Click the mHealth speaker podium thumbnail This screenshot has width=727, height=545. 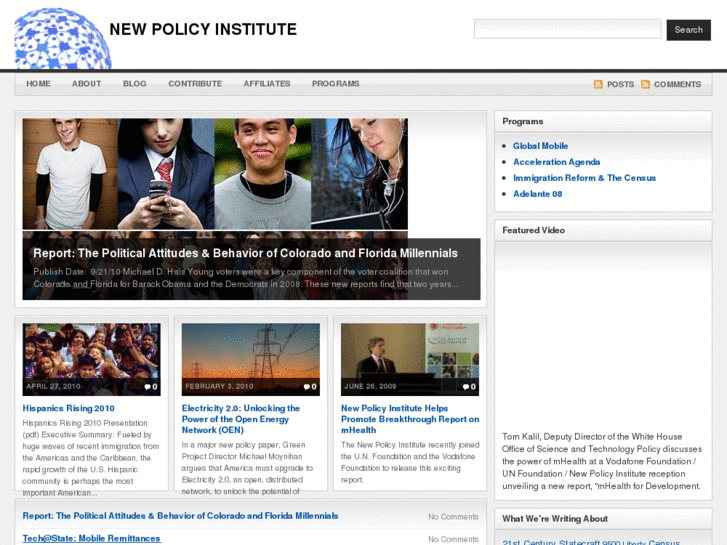[410, 359]
